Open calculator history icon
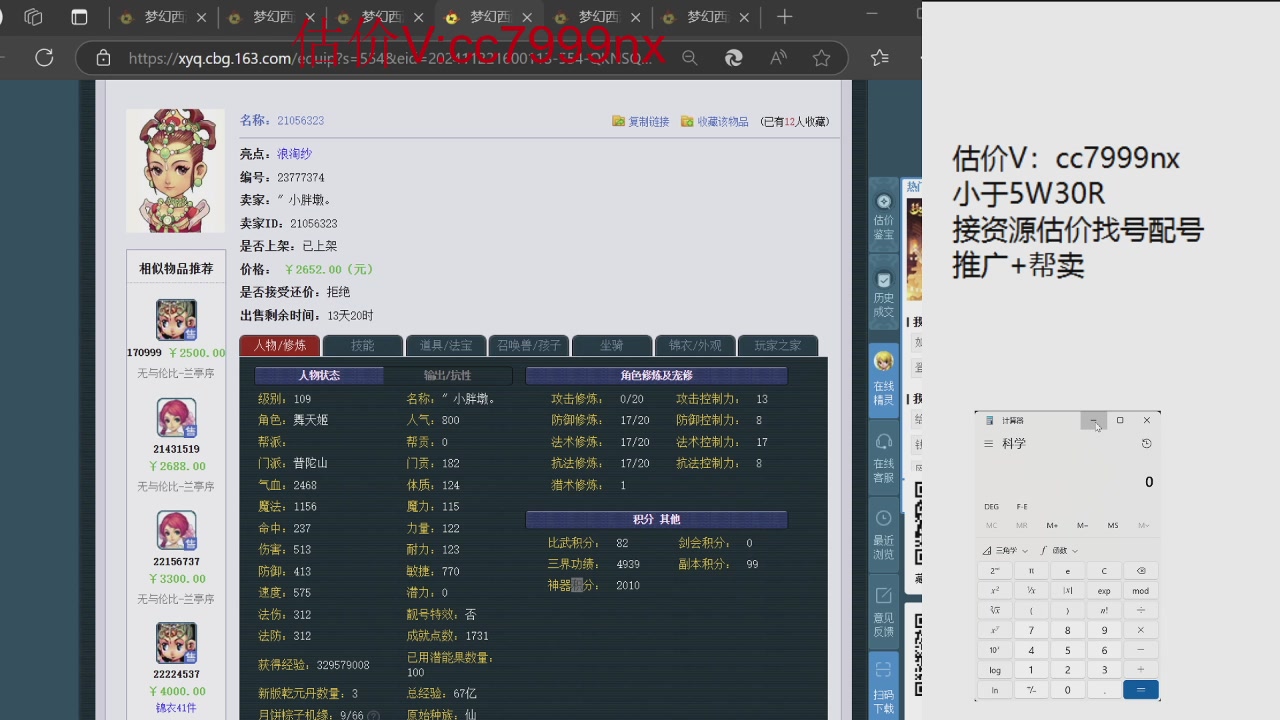Viewport: 1280px width, 720px height. coord(1146,443)
